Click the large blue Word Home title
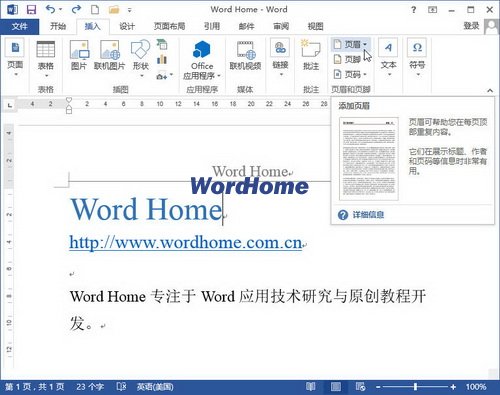Screen dimensions: 500x395 (146, 209)
